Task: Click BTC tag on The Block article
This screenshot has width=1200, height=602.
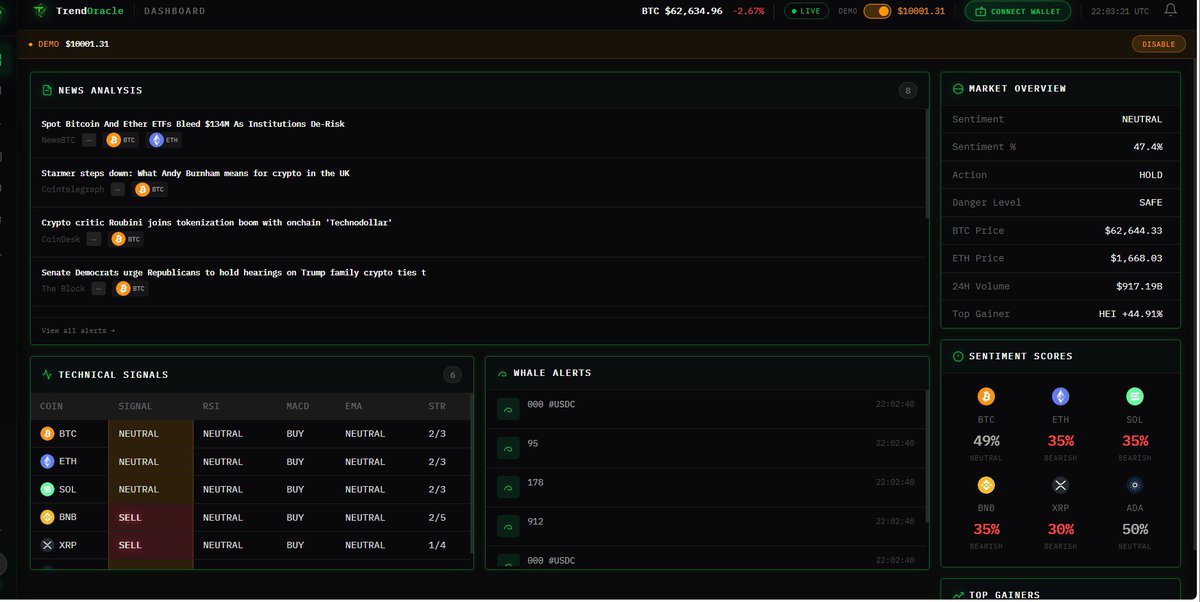Action: [132, 288]
